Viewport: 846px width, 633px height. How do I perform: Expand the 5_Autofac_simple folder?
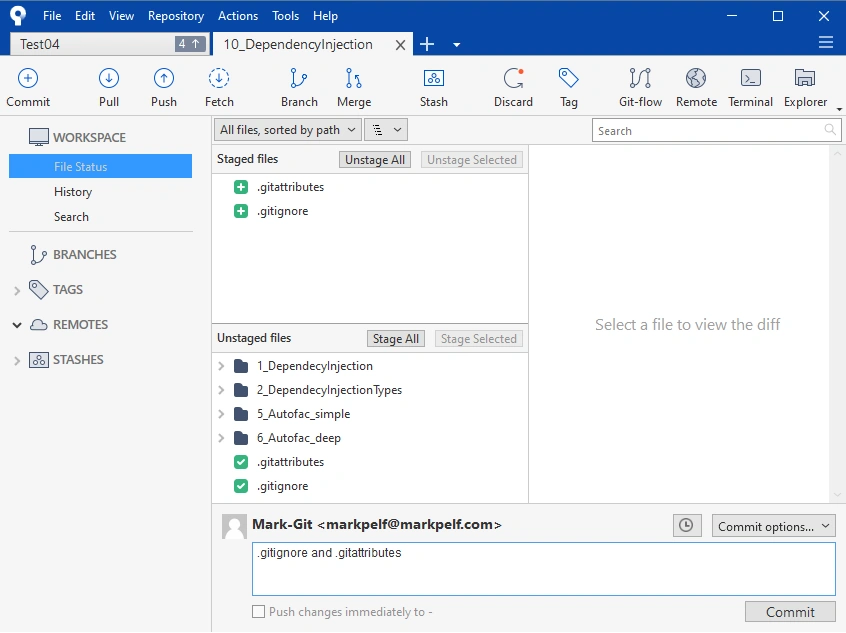click(x=221, y=414)
